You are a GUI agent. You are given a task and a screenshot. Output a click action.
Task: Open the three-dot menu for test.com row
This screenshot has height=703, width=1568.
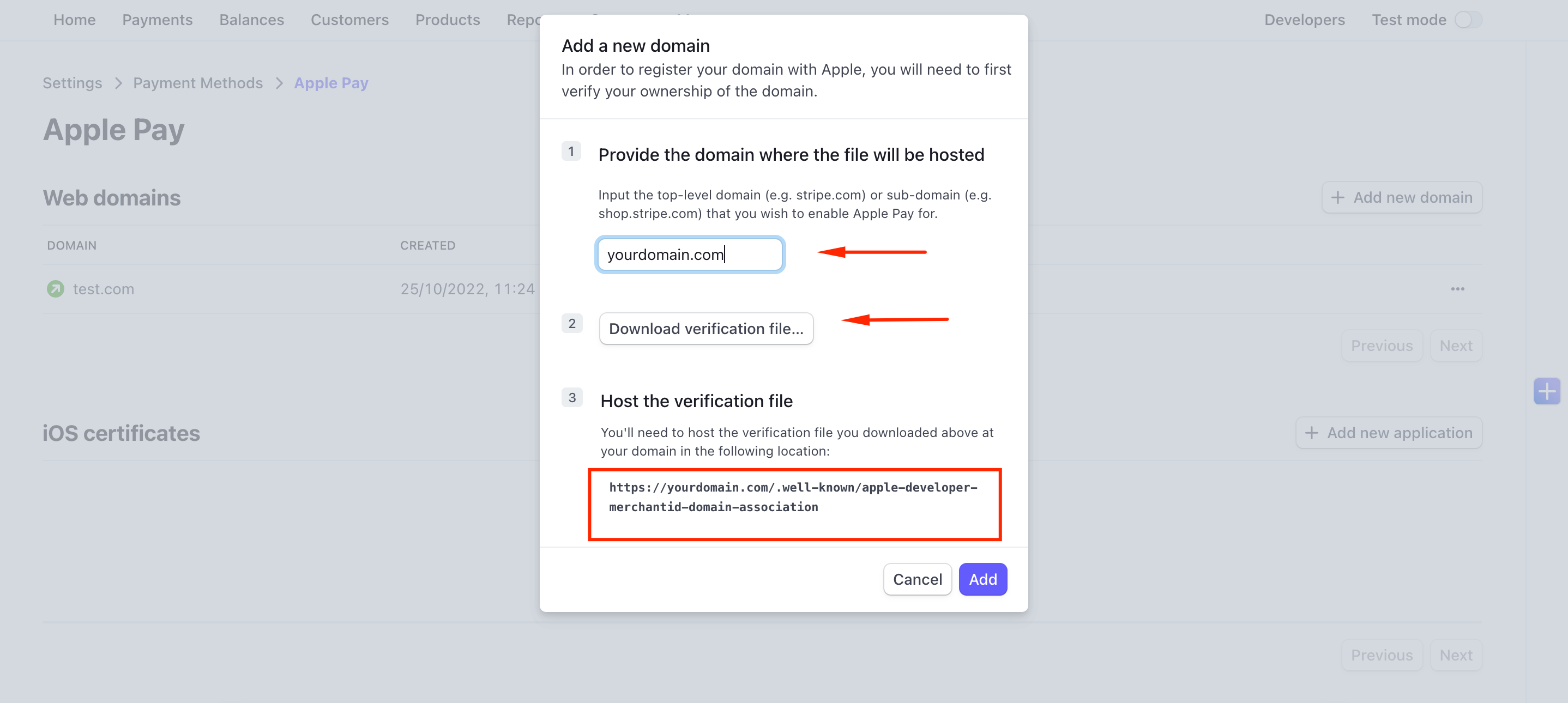[x=1457, y=288]
